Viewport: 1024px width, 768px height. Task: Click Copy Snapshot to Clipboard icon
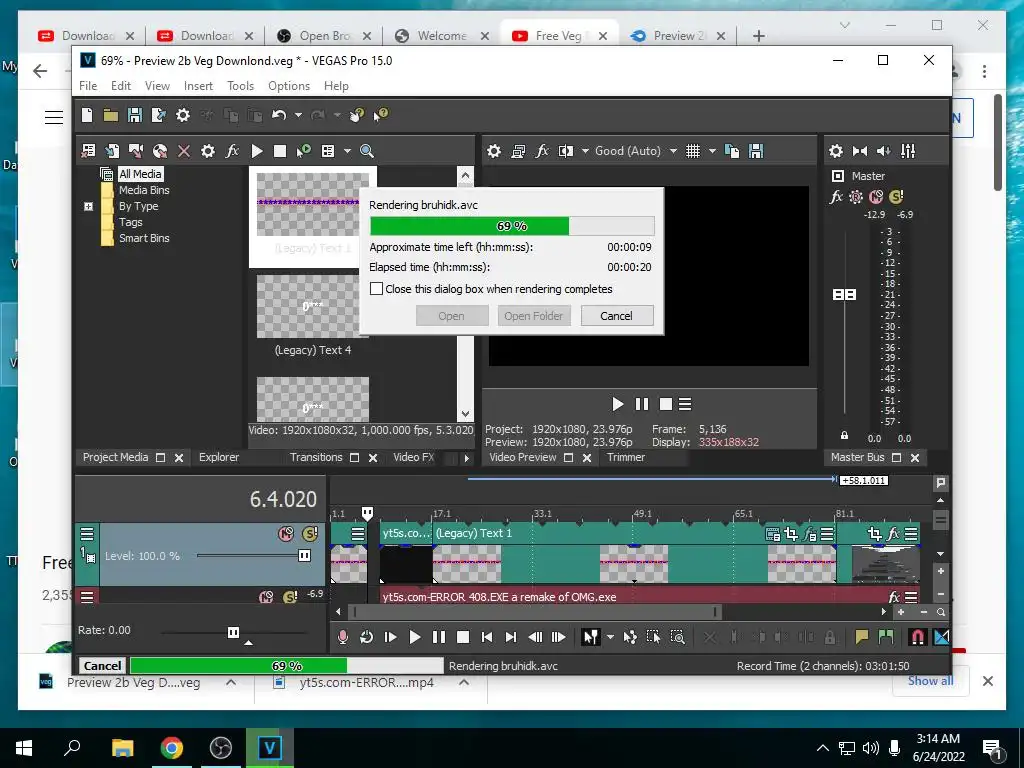click(x=732, y=152)
